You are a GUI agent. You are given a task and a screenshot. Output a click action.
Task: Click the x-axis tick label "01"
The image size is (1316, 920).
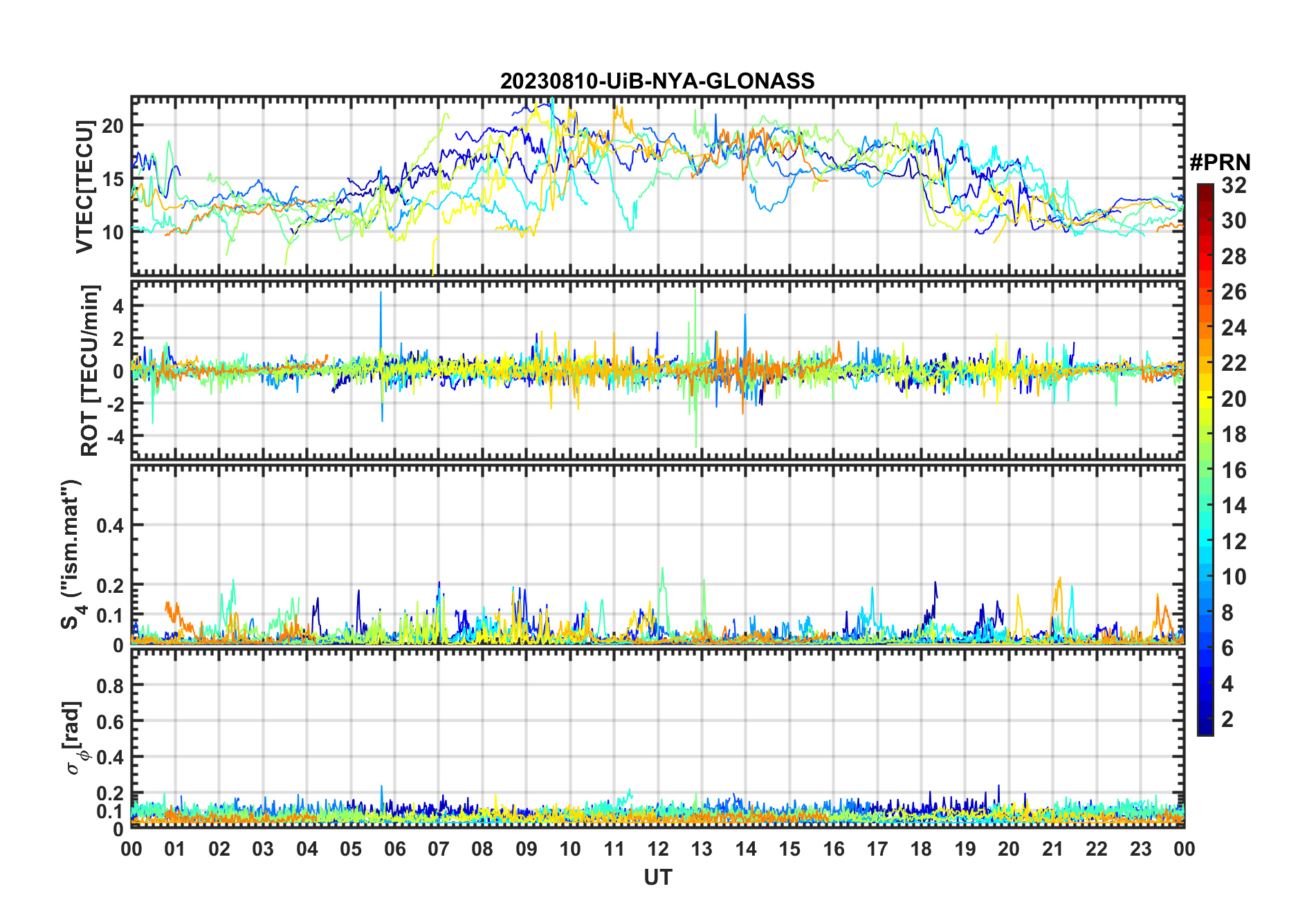click(175, 849)
